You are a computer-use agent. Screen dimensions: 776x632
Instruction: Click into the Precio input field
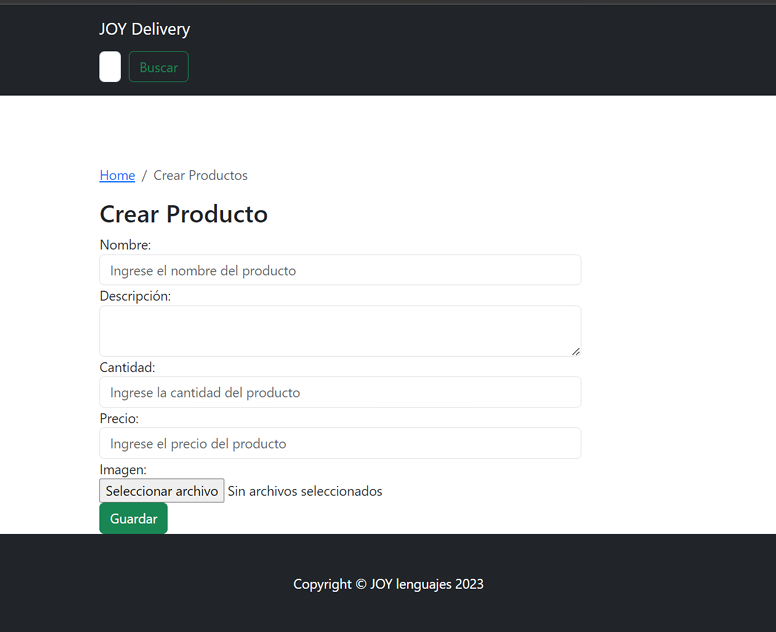(x=340, y=443)
